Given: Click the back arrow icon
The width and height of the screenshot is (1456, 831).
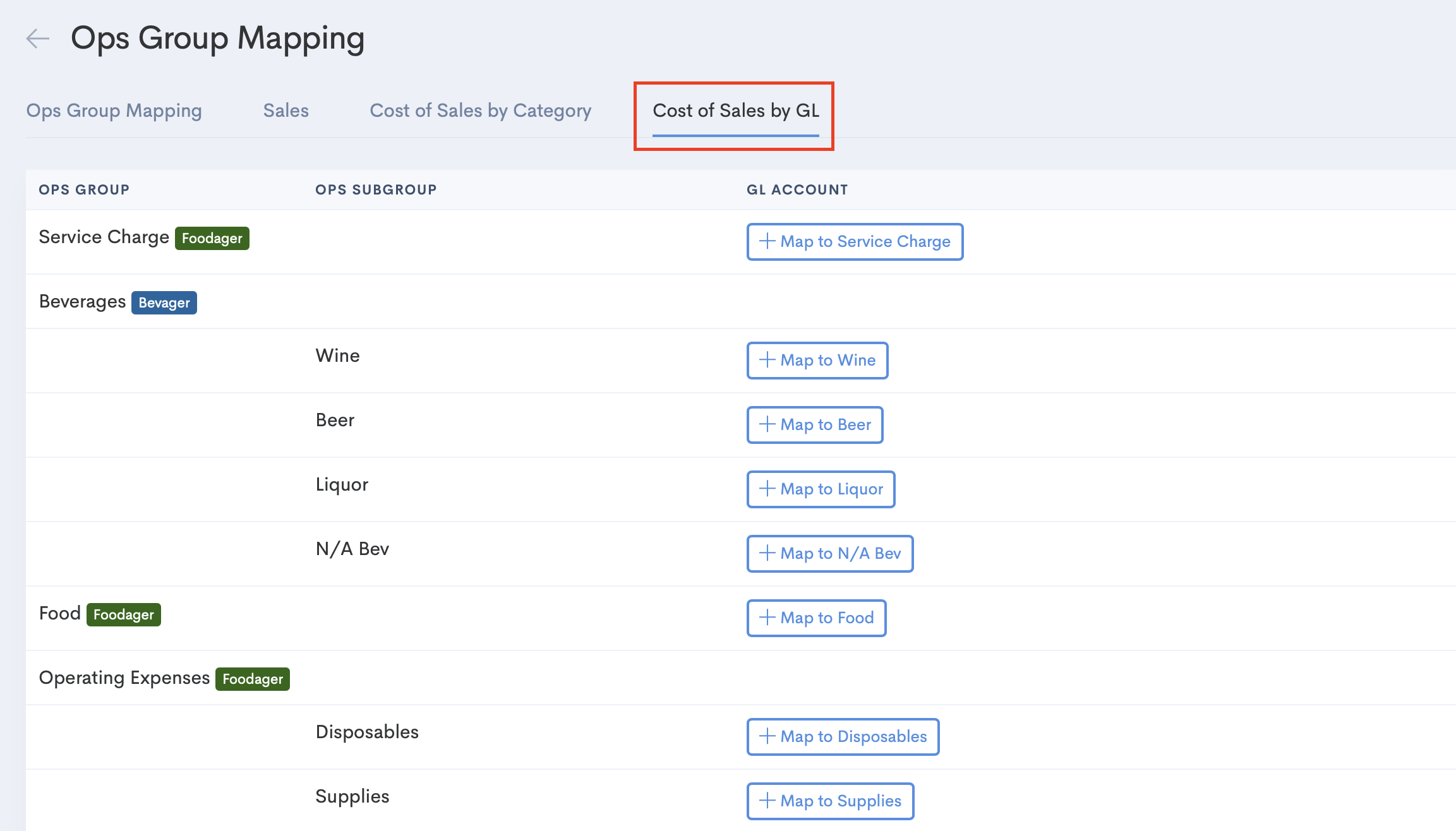Looking at the screenshot, I should click(x=38, y=39).
